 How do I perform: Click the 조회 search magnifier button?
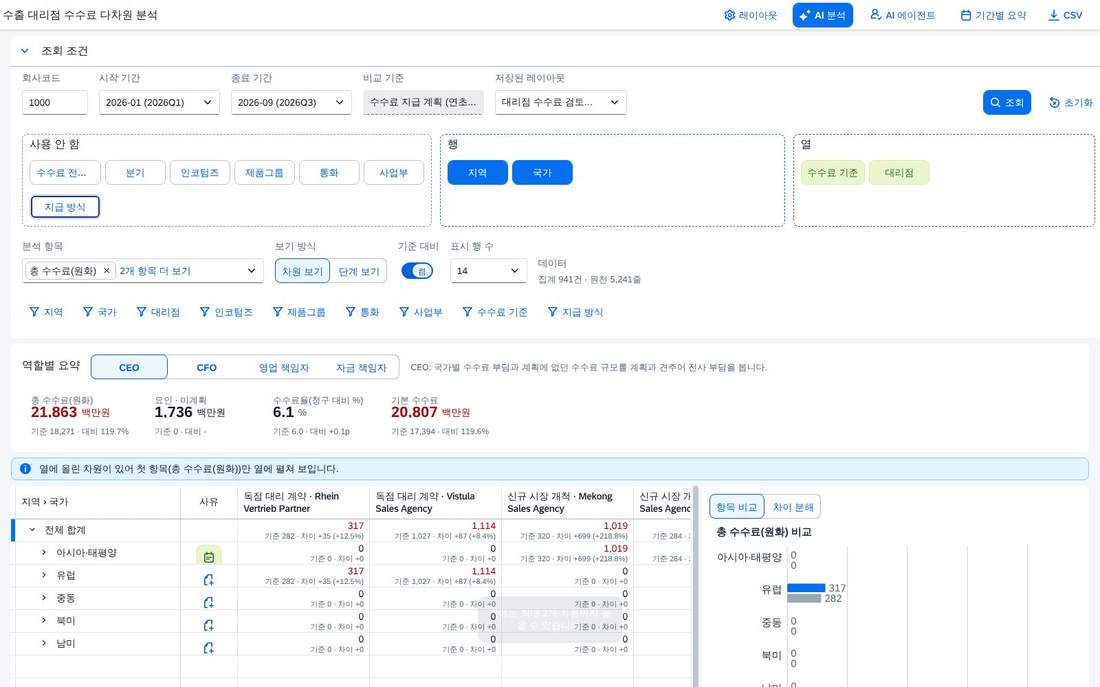pos(1007,102)
